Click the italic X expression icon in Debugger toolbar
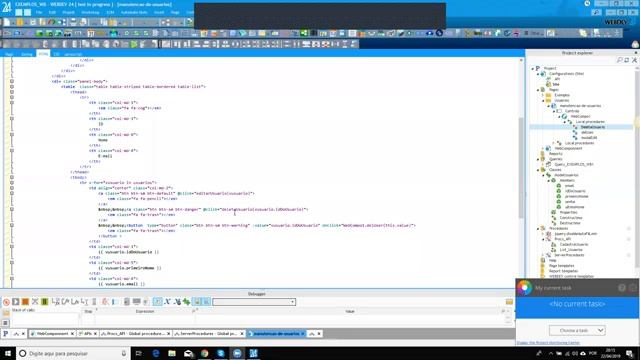The image size is (640, 360). tap(167, 302)
